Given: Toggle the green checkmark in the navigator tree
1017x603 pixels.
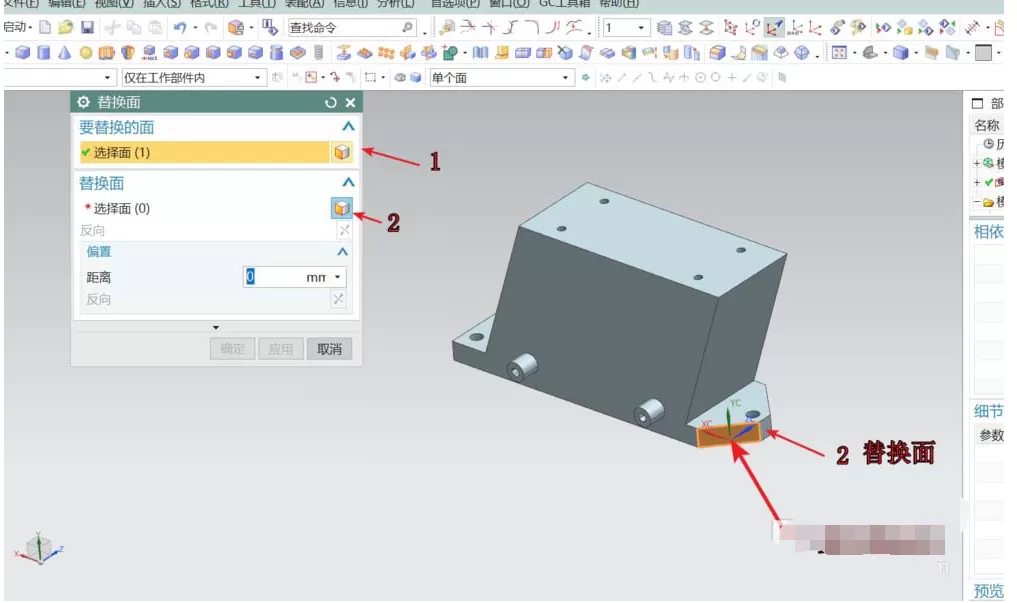Looking at the screenshot, I should 988,182.
